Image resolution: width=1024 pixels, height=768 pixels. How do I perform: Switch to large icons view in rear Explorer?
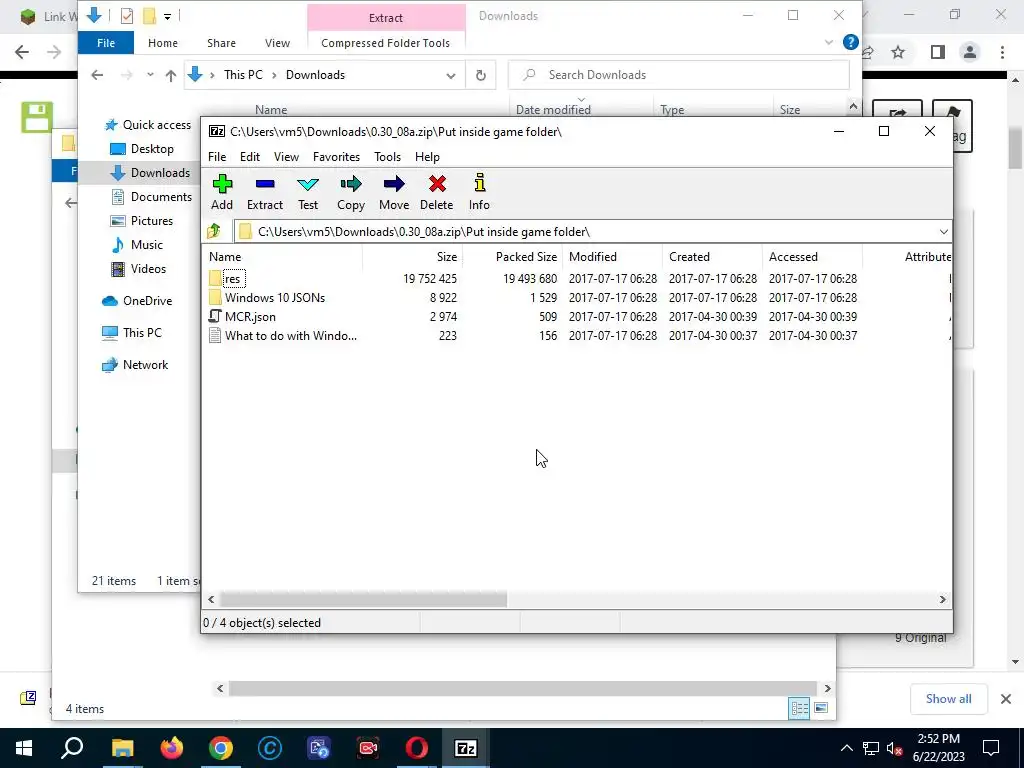point(821,709)
